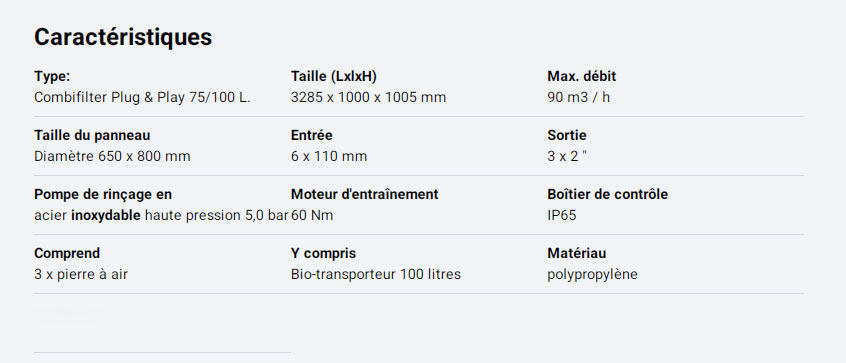Click the 3 x 2 " value
Viewport: 846px width, 363px height.
click(x=567, y=156)
